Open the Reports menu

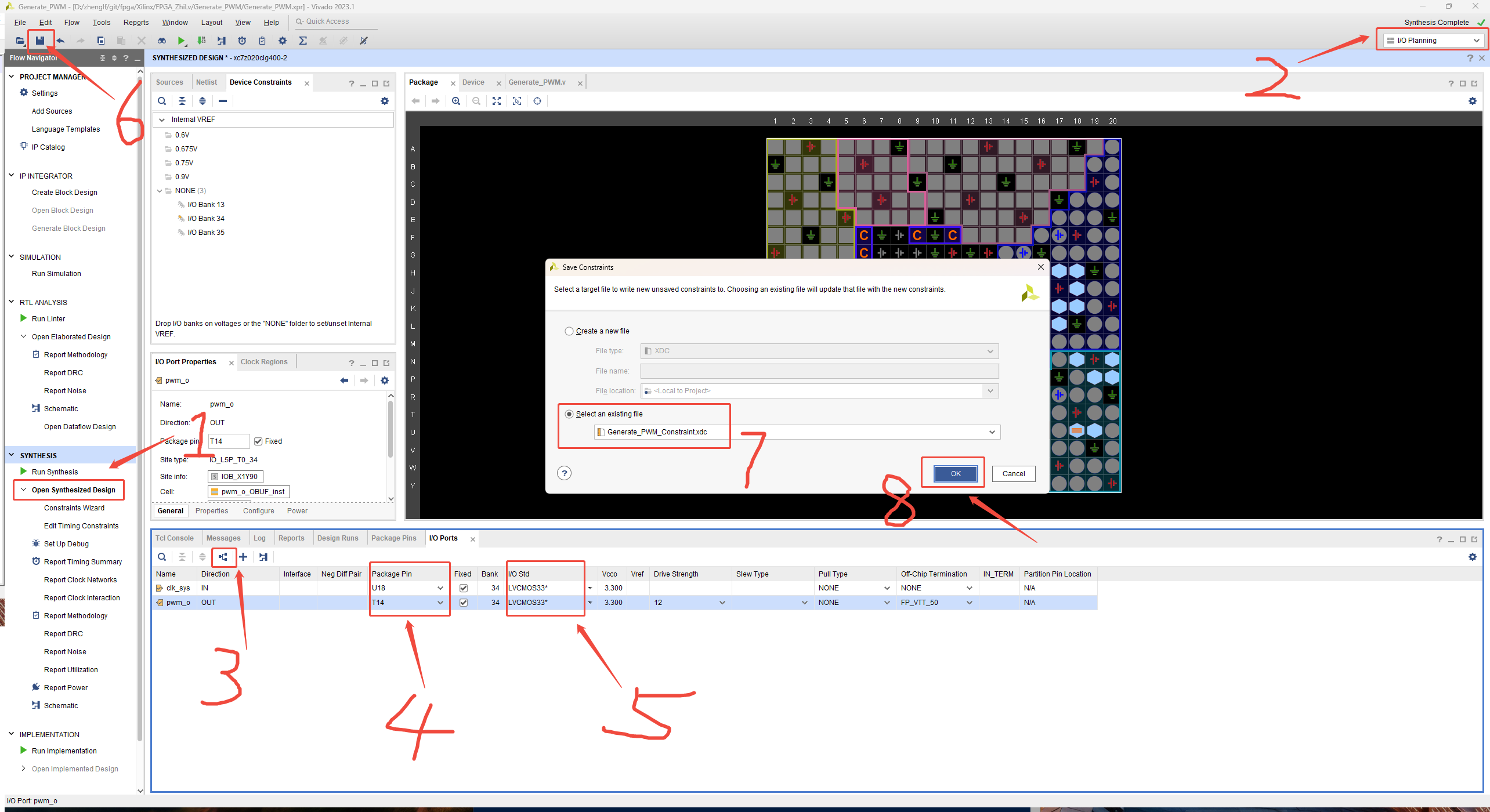(x=136, y=23)
